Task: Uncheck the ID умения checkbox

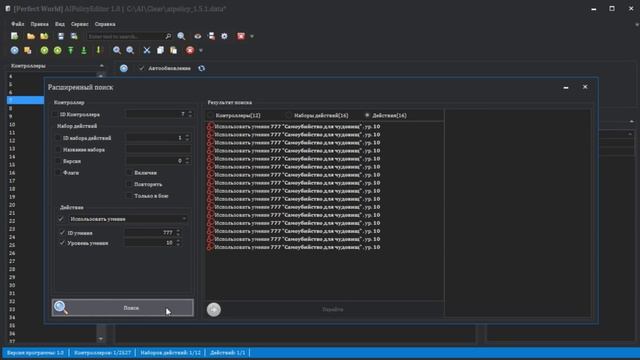Action: pyautogui.click(x=62, y=233)
